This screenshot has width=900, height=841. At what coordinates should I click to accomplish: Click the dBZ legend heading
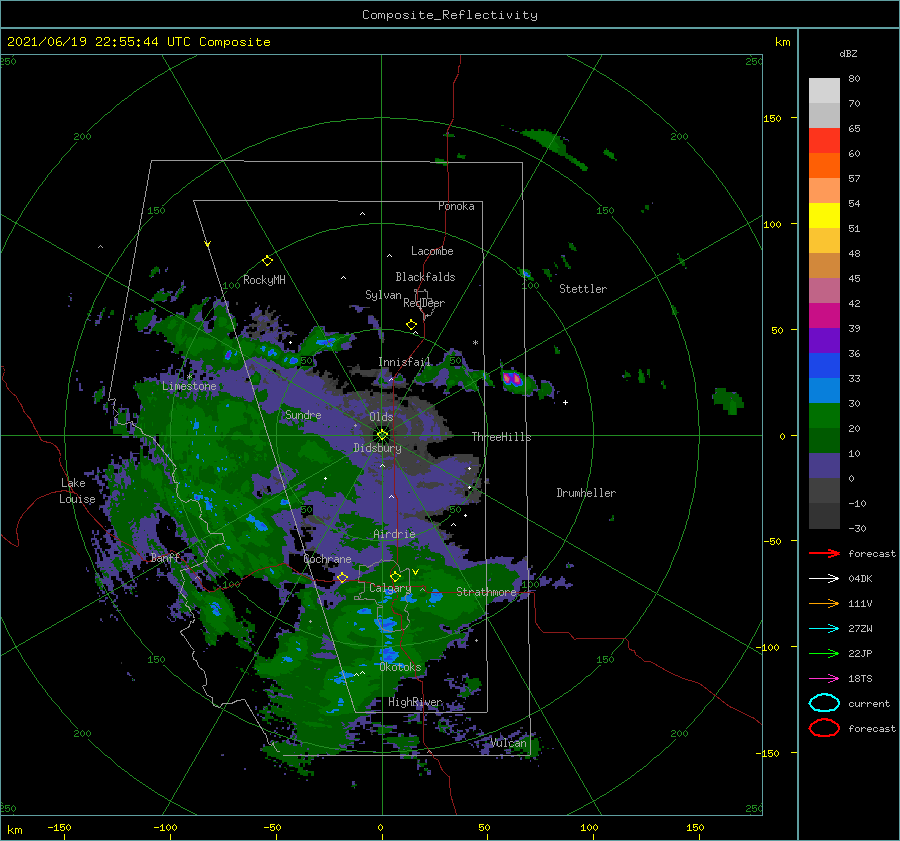[848, 53]
